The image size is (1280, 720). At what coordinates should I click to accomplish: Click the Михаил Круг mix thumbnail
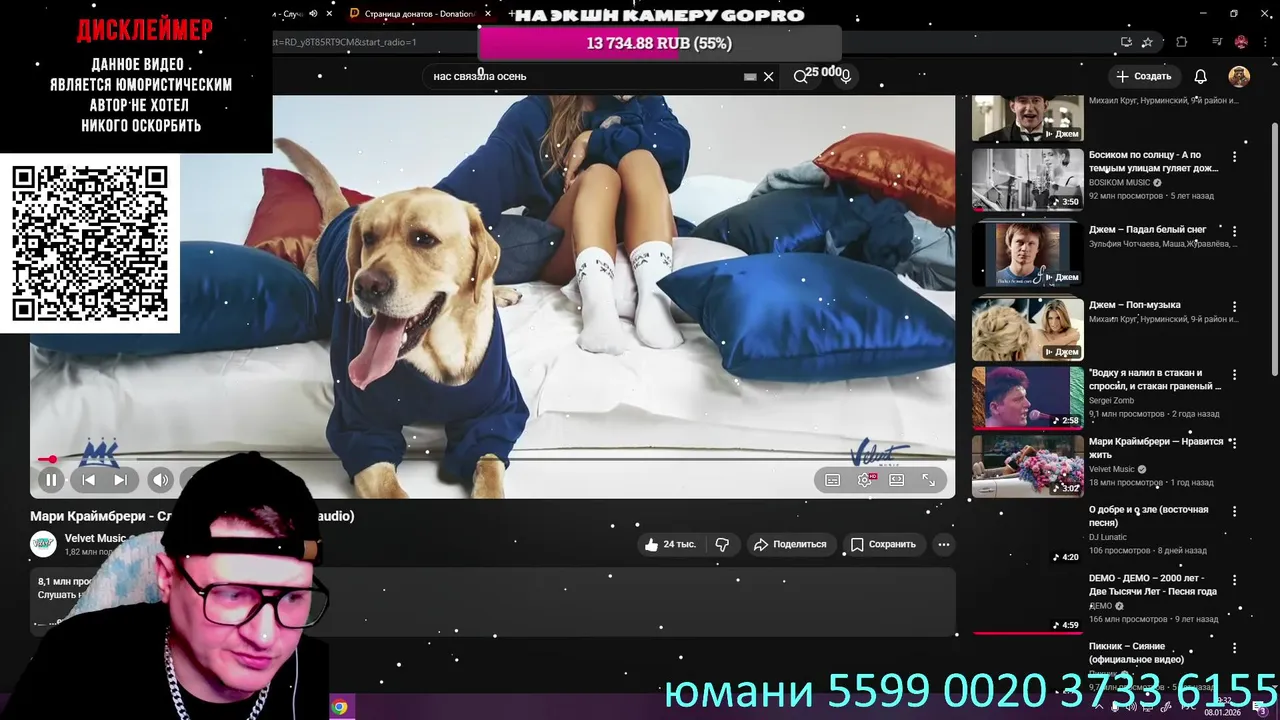1028,119
